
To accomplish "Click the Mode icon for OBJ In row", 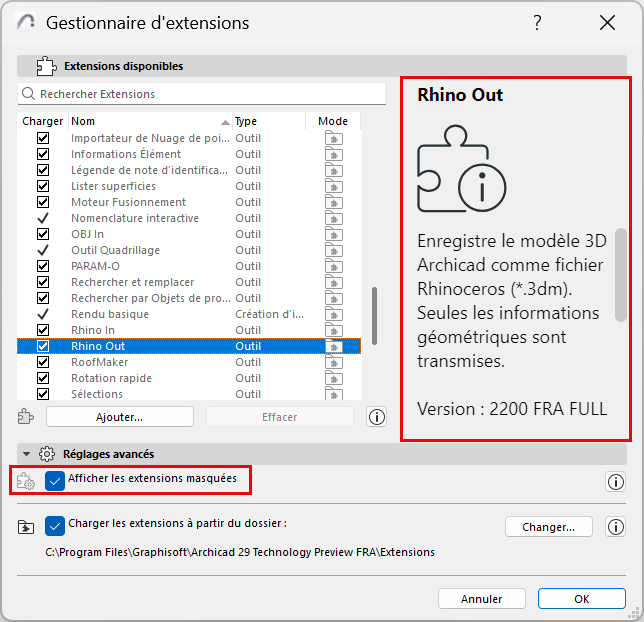I will (x=333, y=234).
